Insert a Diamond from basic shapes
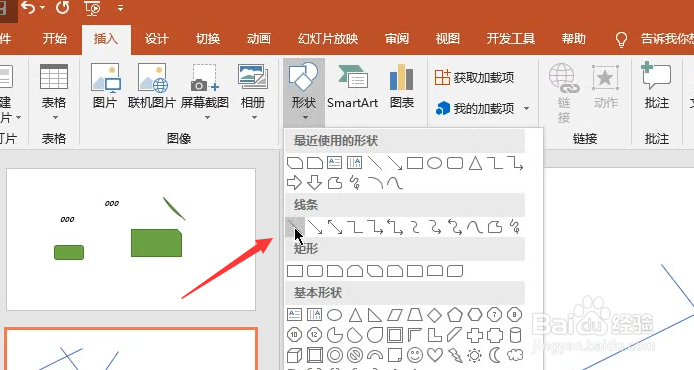This screenshot has width=694, height=370. coord(435,315)
